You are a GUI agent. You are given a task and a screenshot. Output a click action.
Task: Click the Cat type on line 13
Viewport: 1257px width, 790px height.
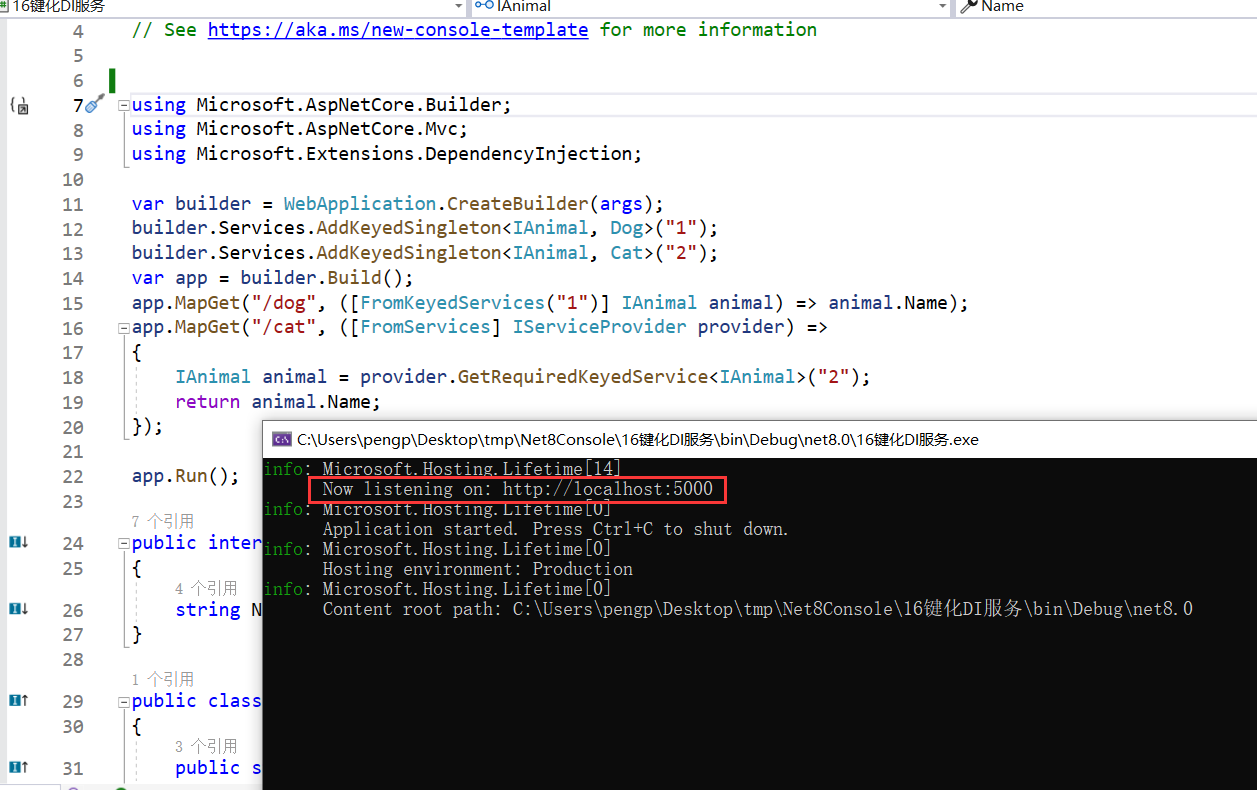click(x=627, y=252)
